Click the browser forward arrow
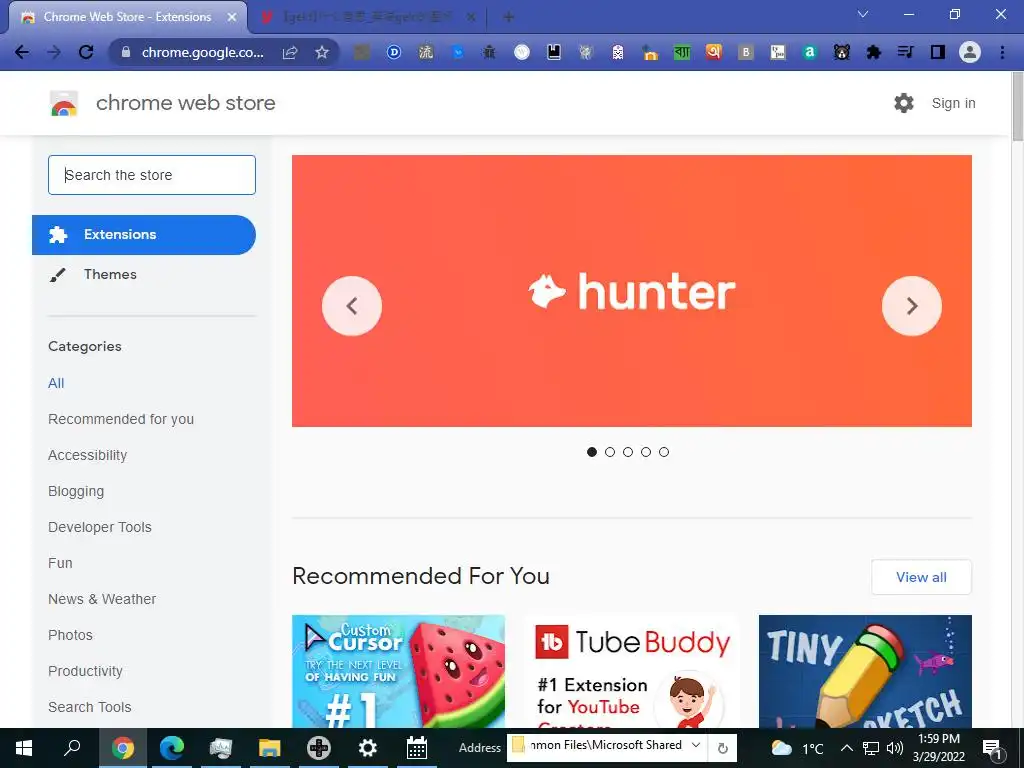The height and width of the screenshot is (768, 1024). tap(54, 52)
